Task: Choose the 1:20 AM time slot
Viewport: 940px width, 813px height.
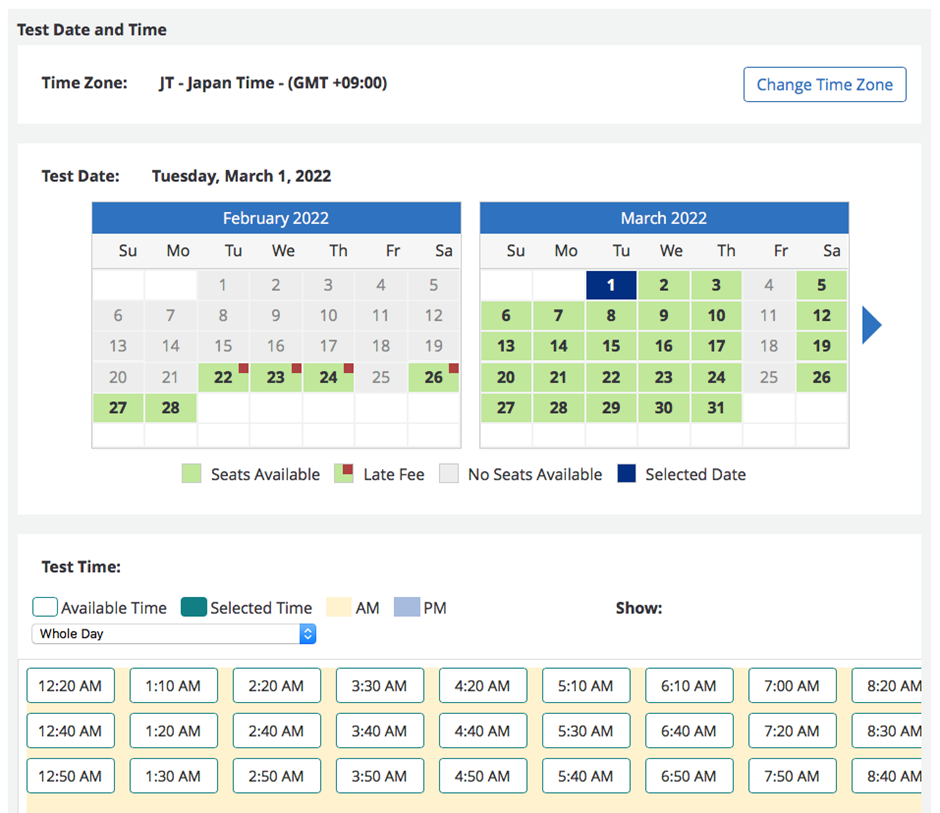Action: click(173, 731)
